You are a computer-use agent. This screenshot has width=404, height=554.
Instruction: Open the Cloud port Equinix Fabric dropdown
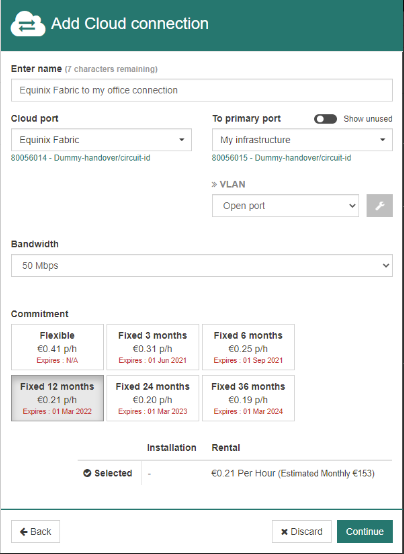click(x=101, y=140)
